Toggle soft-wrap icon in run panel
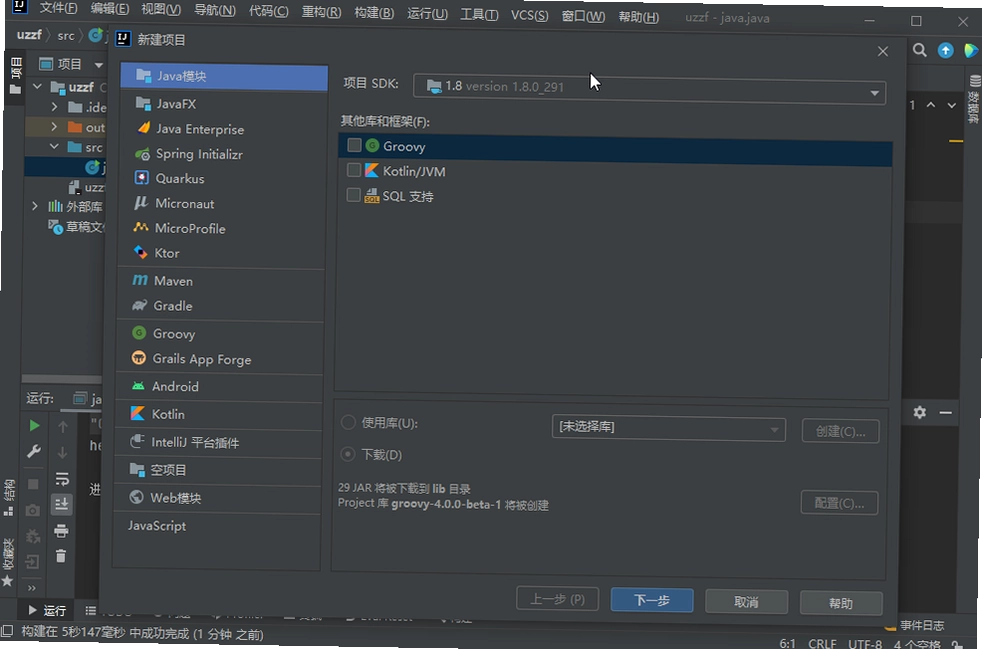 tap(62, 479)
